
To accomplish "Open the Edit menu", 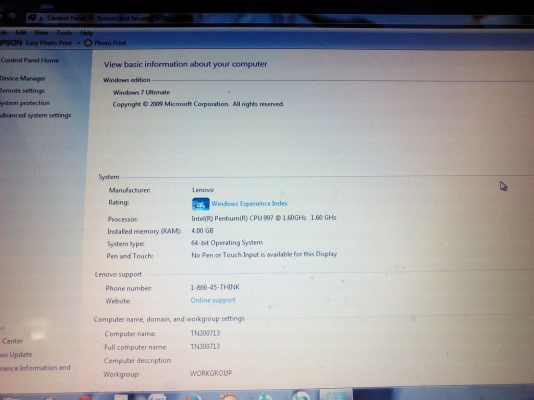I will tap(20, 33).
